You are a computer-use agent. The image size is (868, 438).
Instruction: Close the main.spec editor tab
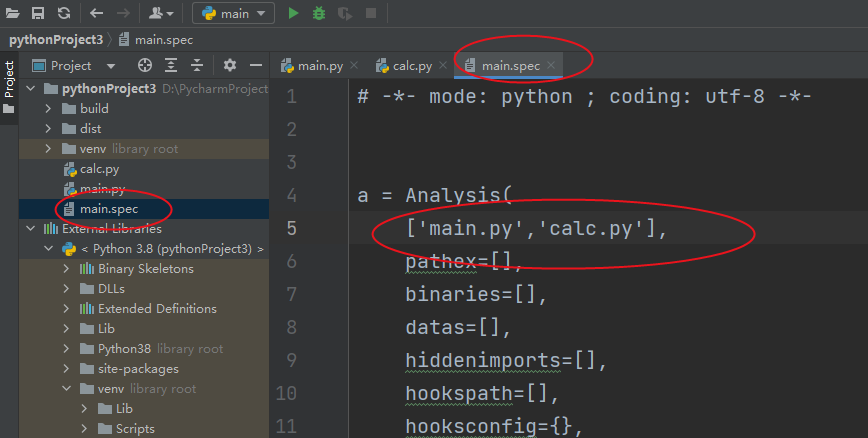(551, 65)
